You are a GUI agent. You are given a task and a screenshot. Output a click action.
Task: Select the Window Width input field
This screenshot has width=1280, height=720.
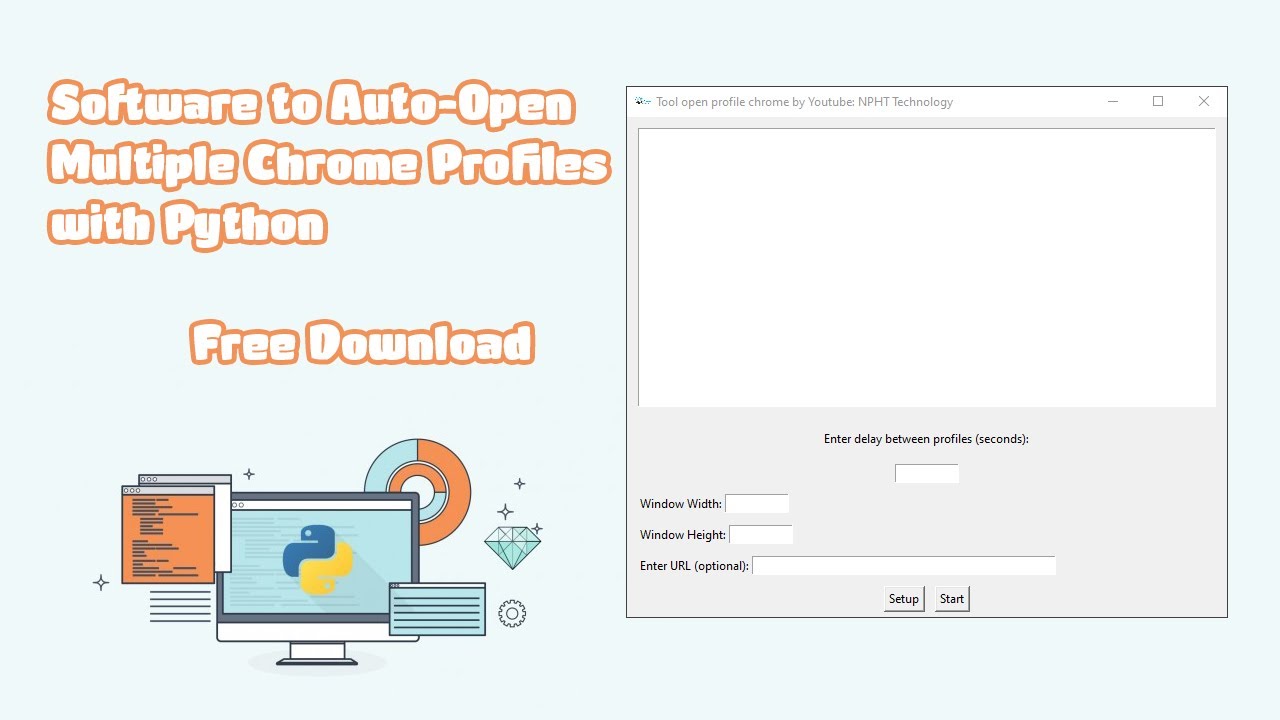(757, 504)
